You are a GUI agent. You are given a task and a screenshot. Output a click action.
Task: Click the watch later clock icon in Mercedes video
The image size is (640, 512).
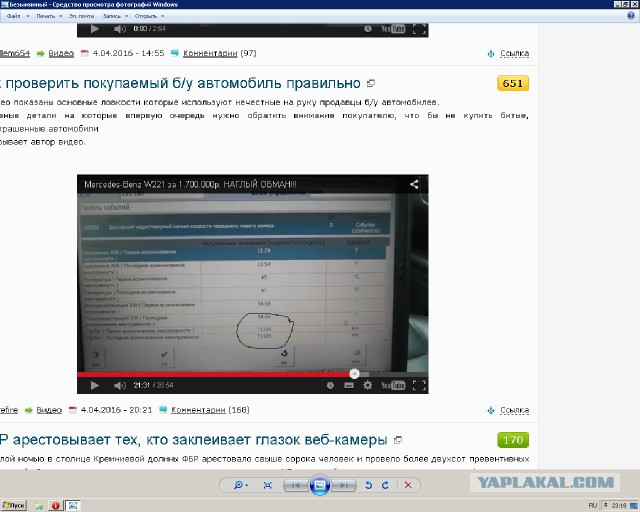pos(330,385)
